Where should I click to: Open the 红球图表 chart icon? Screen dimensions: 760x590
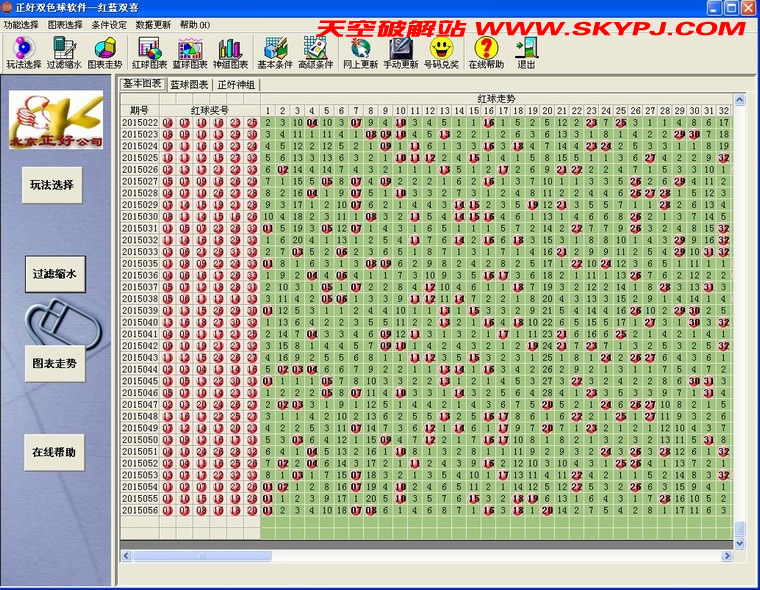[149, 52]
